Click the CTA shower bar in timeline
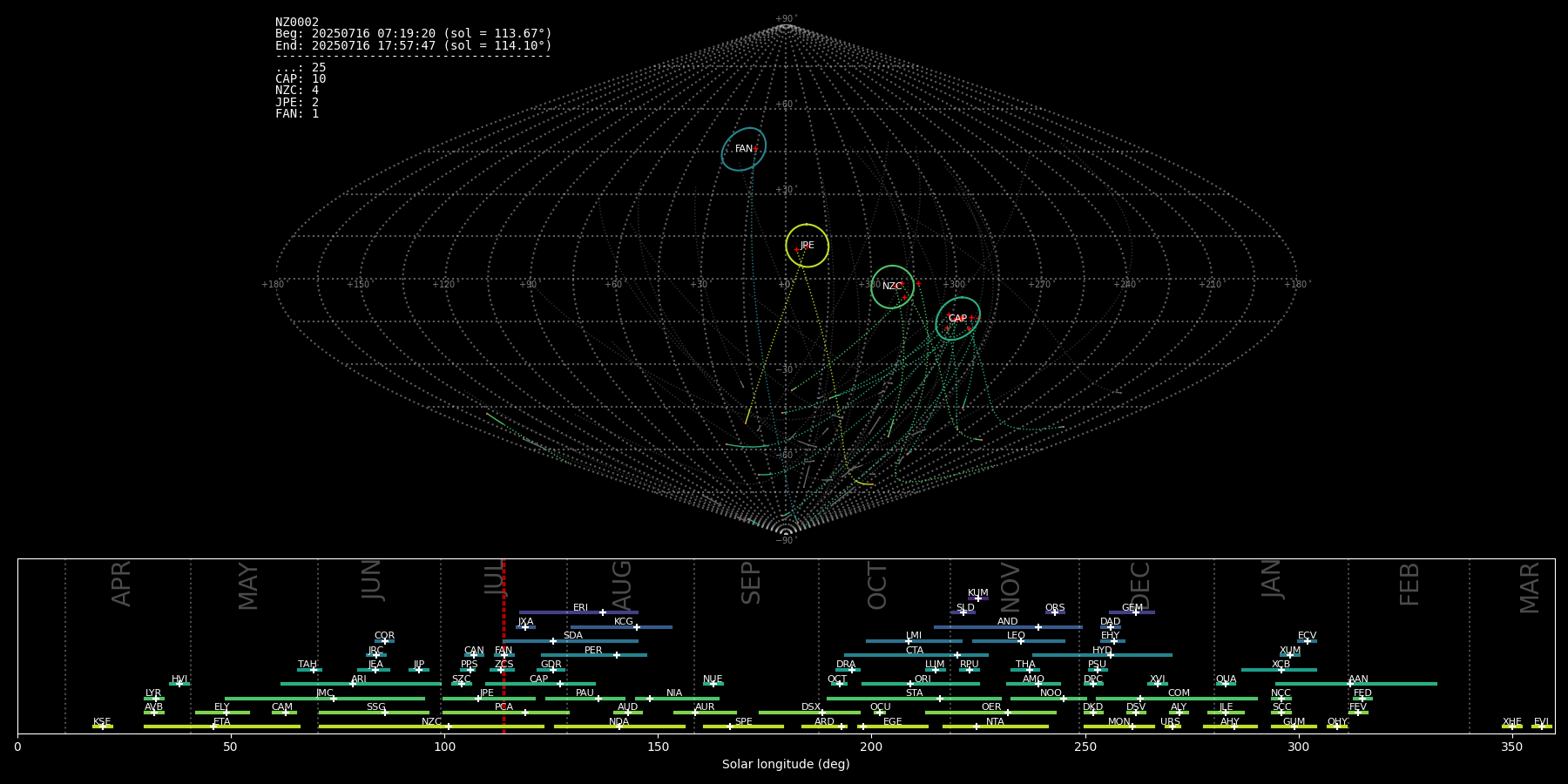 [916, 655]
